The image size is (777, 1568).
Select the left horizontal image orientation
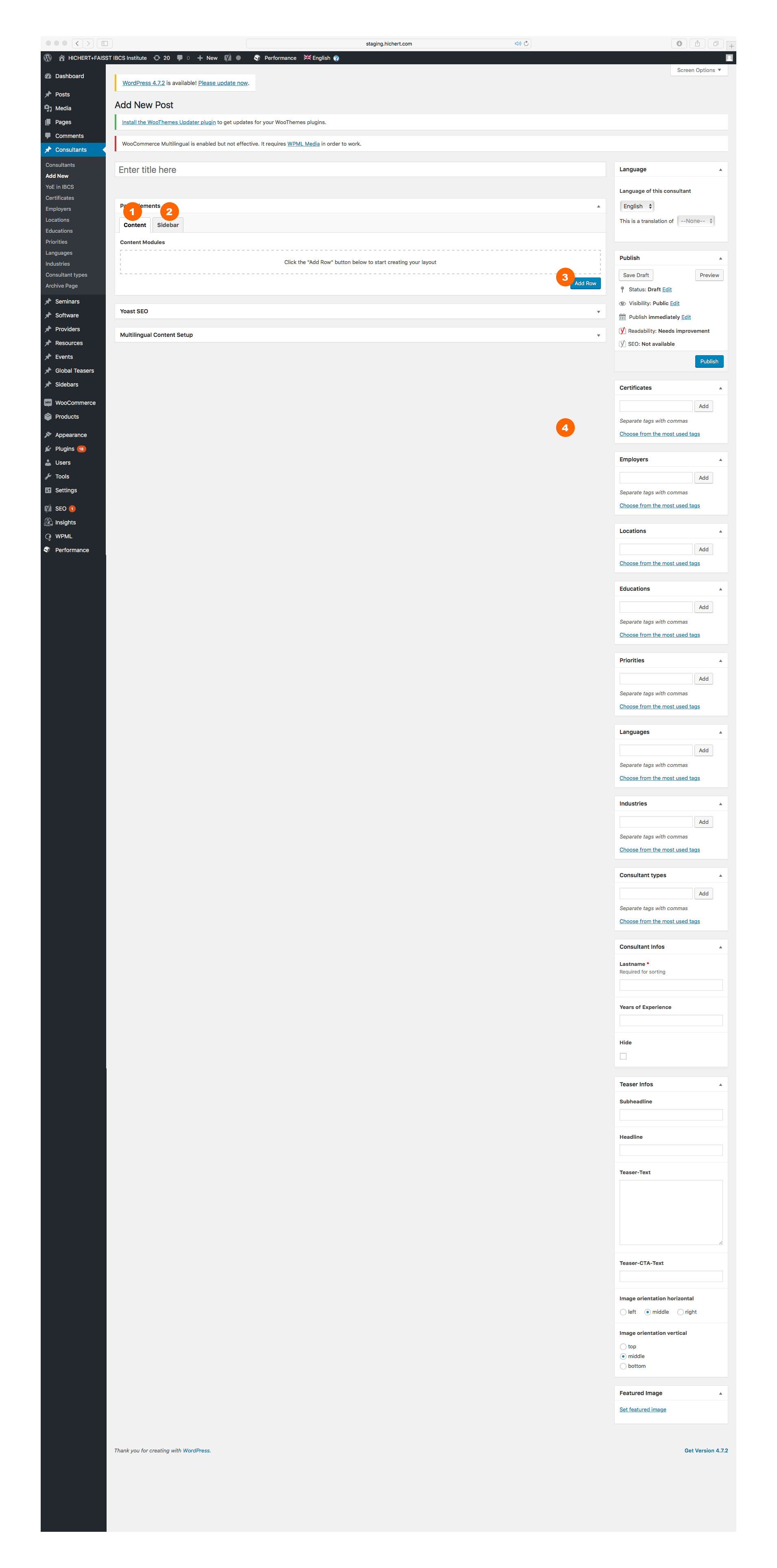tap(623, 1312)
